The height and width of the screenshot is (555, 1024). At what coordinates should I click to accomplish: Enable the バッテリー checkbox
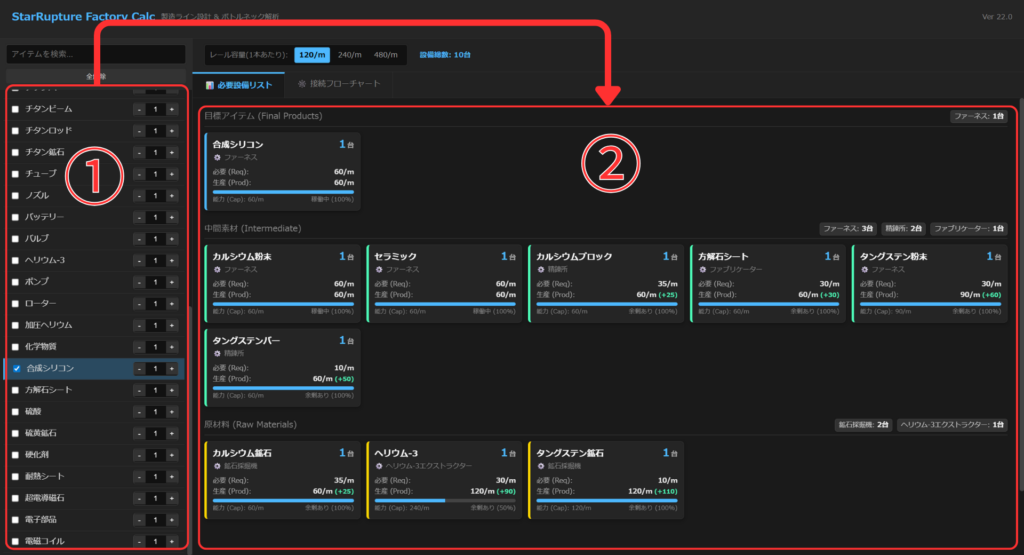[15, 217]
